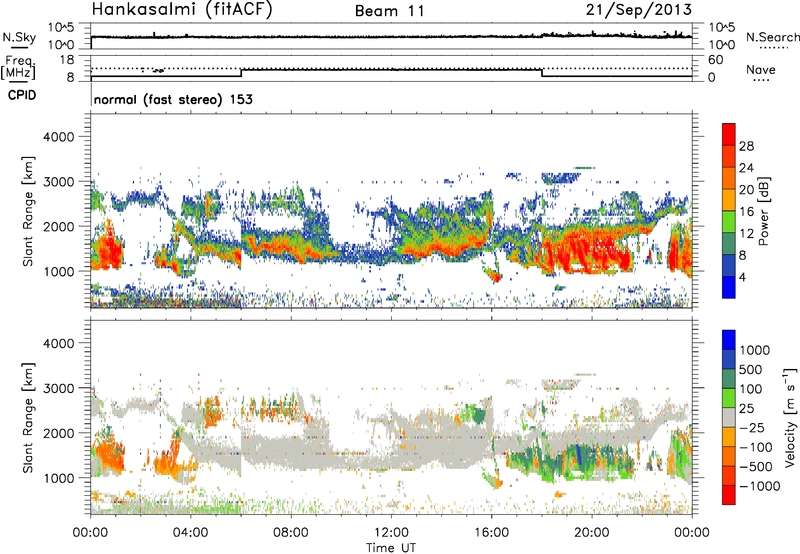Click the '1000' velocity colorbar tick value

coord(755,350)
